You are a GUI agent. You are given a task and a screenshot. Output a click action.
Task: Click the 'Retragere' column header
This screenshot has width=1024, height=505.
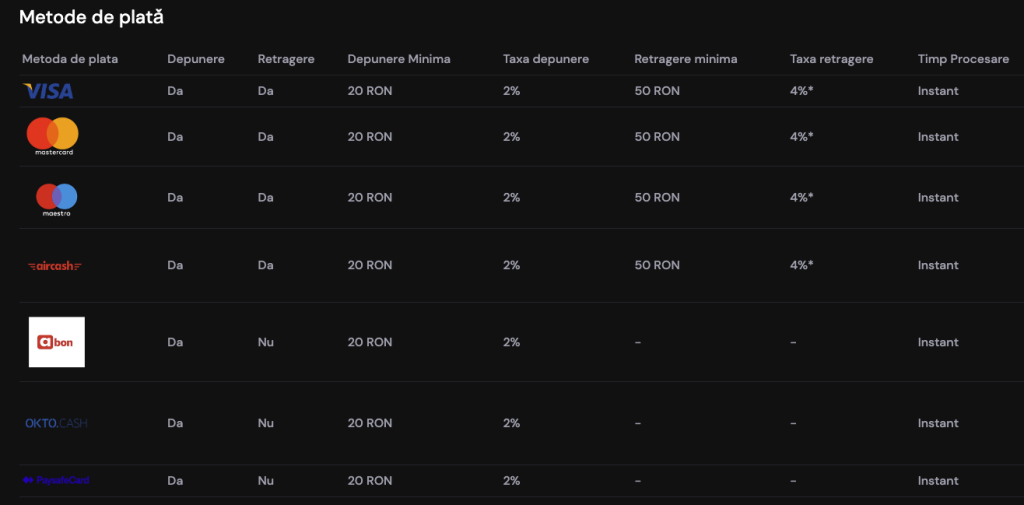[286, 59]
